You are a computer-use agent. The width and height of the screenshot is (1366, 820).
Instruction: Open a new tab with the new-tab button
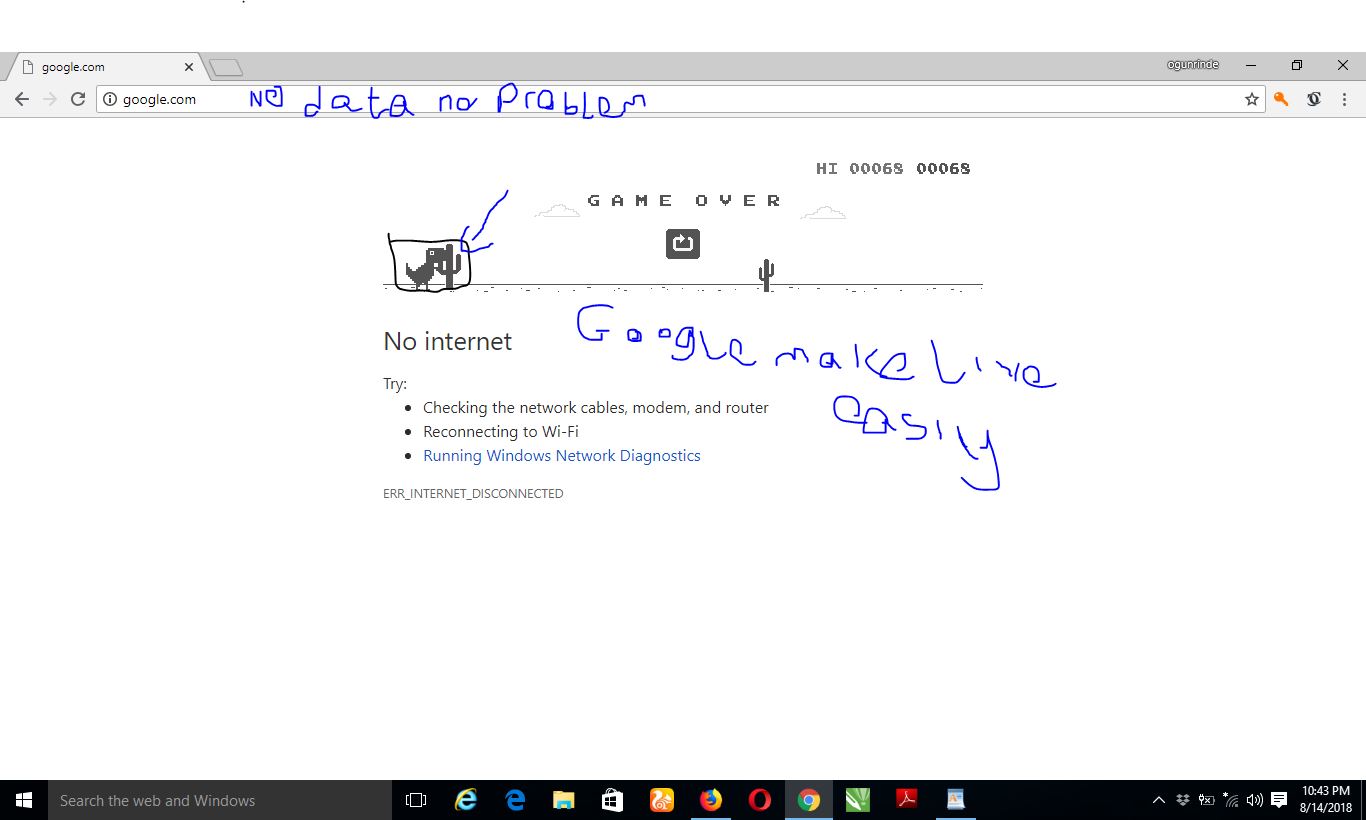[226, 67]
